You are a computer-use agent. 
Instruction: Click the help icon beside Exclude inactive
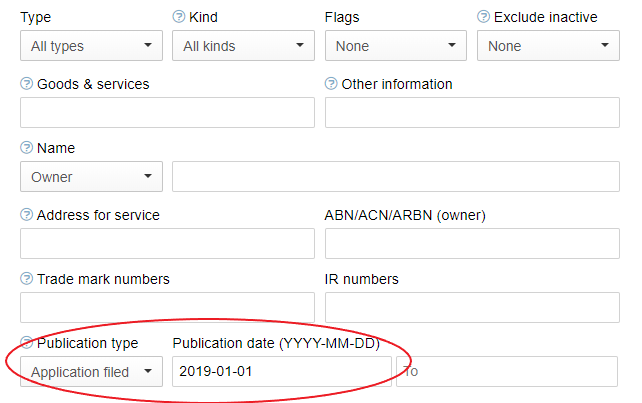pyautogui.click(x=484, y=18)
